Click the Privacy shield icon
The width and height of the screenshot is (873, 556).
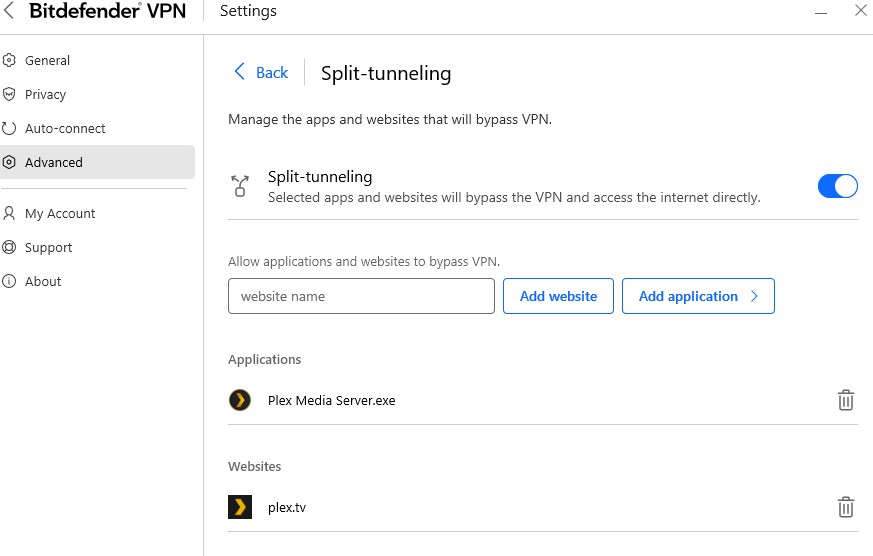click(x=9, y=94)
